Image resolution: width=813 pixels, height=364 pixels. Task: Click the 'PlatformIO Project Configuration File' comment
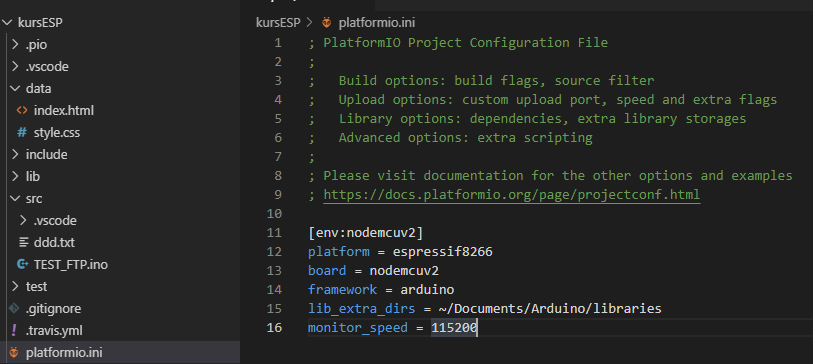click(x=466, y=43)
